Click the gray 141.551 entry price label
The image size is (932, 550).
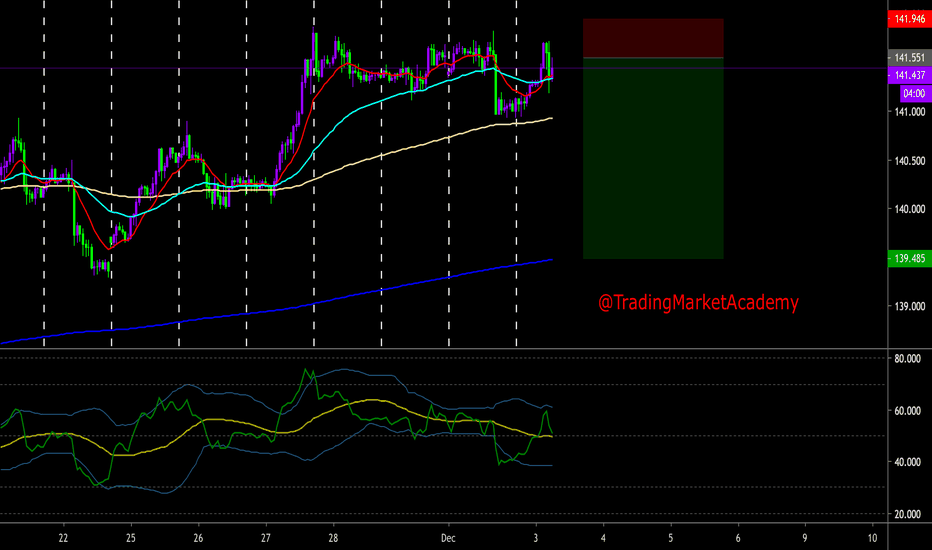point(909,58)
